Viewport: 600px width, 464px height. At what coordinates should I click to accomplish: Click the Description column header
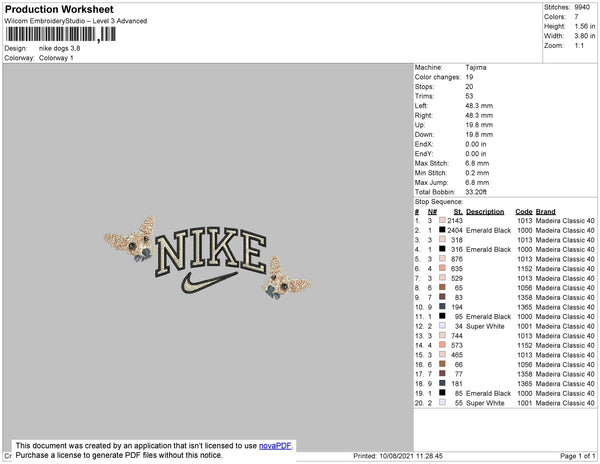pos(485,212)
